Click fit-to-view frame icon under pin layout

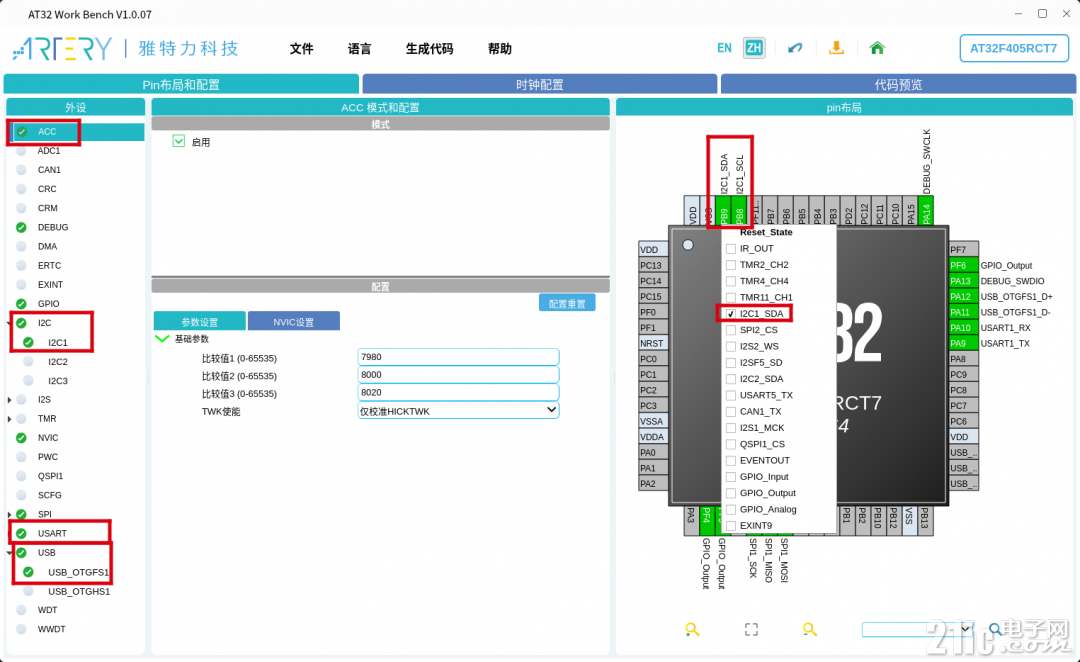[x=751, y=629]
